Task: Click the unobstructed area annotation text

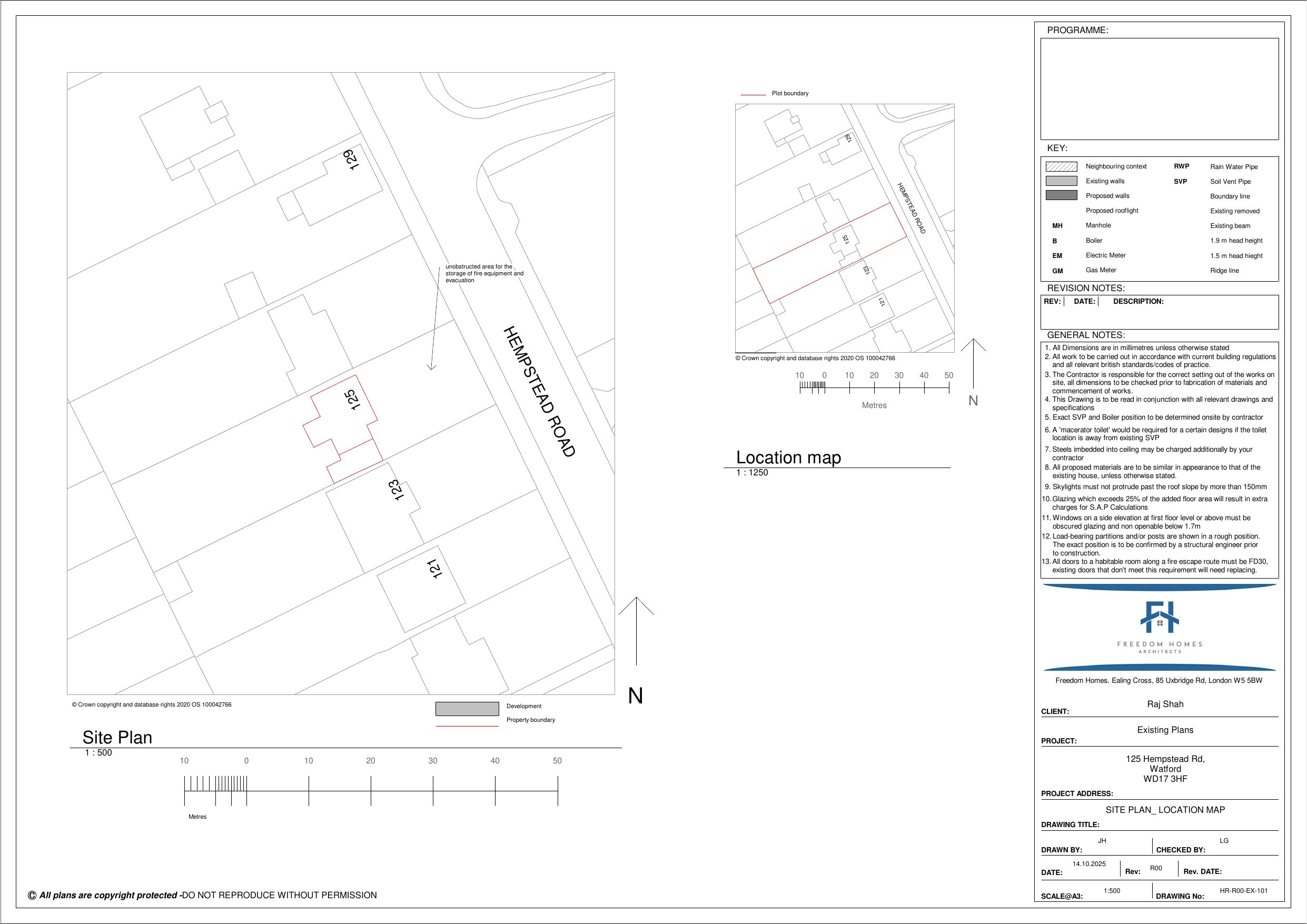Action: click(x=484, y=273)
